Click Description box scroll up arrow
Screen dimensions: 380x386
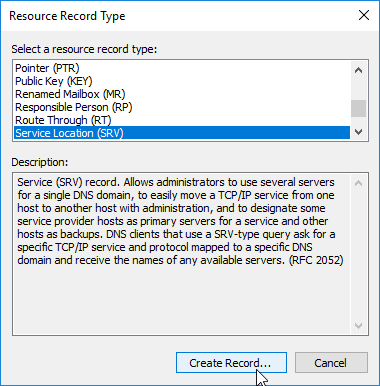point(359,183)
